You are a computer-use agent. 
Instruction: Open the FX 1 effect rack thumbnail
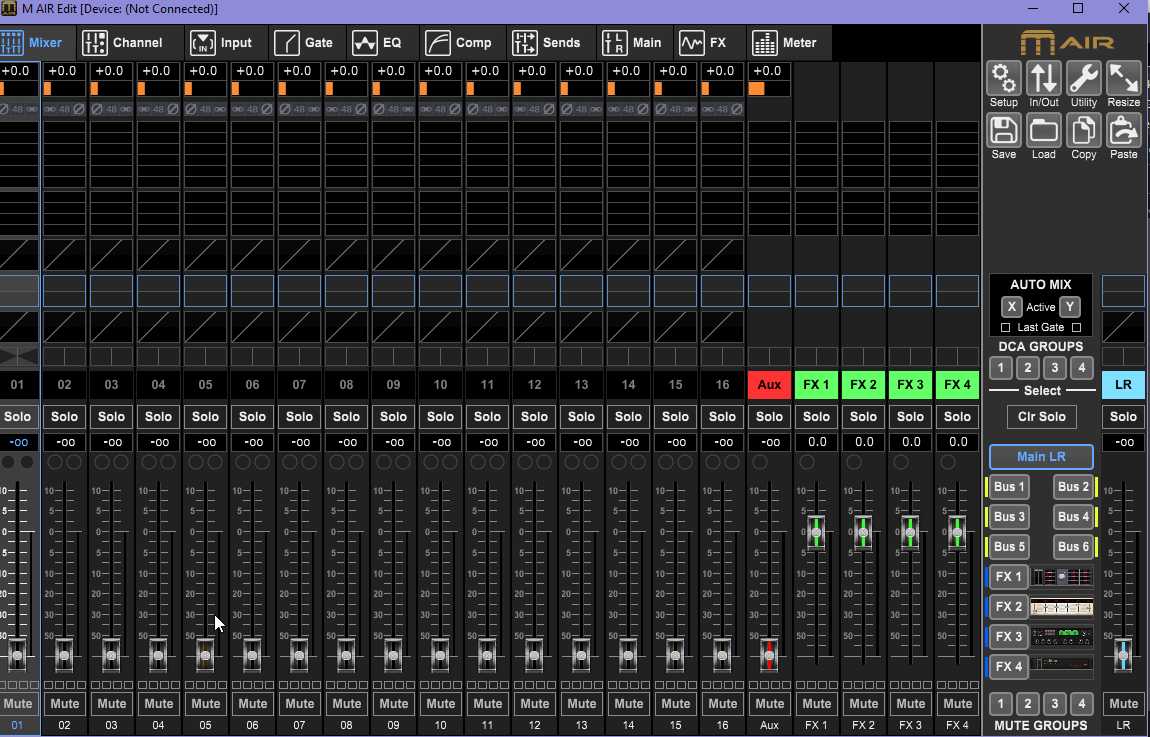pyautogui.click(x=1061, y=577)
